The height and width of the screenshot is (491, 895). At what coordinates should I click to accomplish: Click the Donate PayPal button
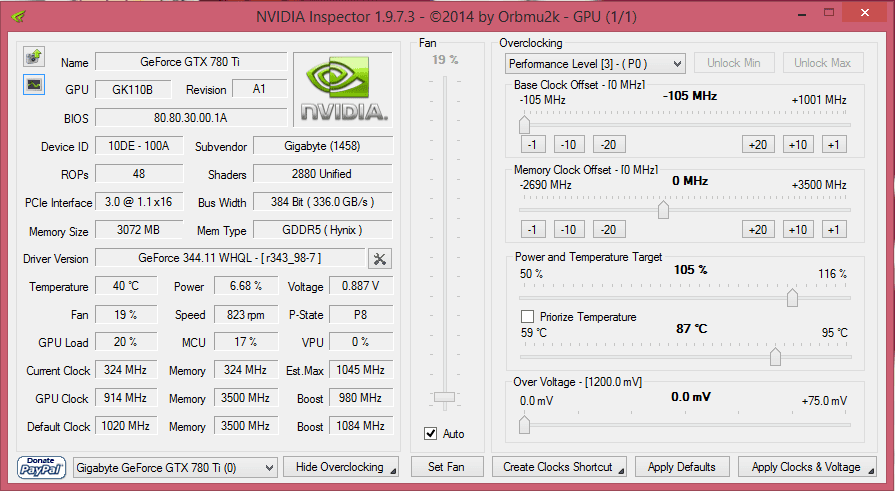41,467
